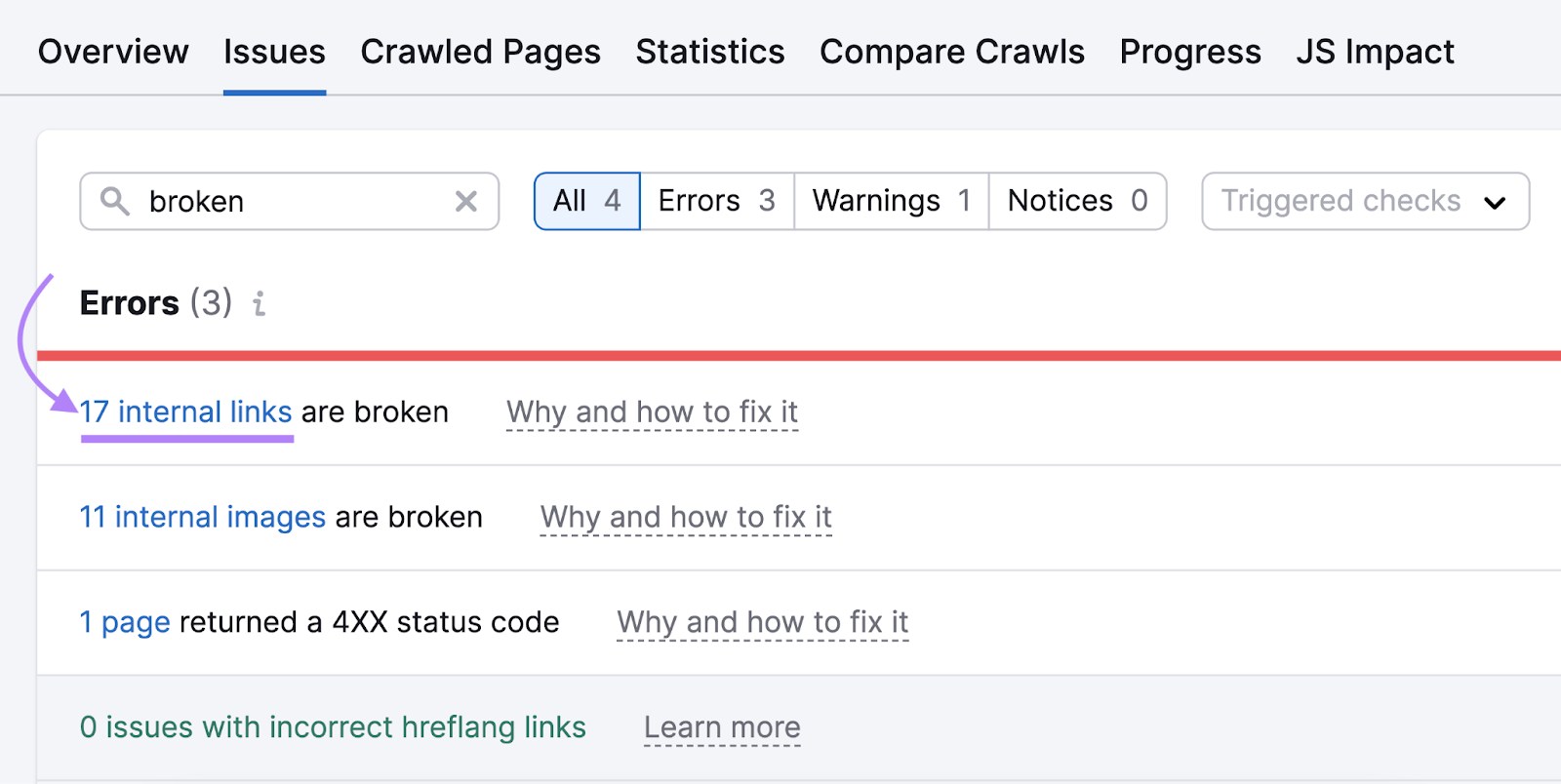Select the All 4 filter
Screen dimensions: 1561x784
587,202
